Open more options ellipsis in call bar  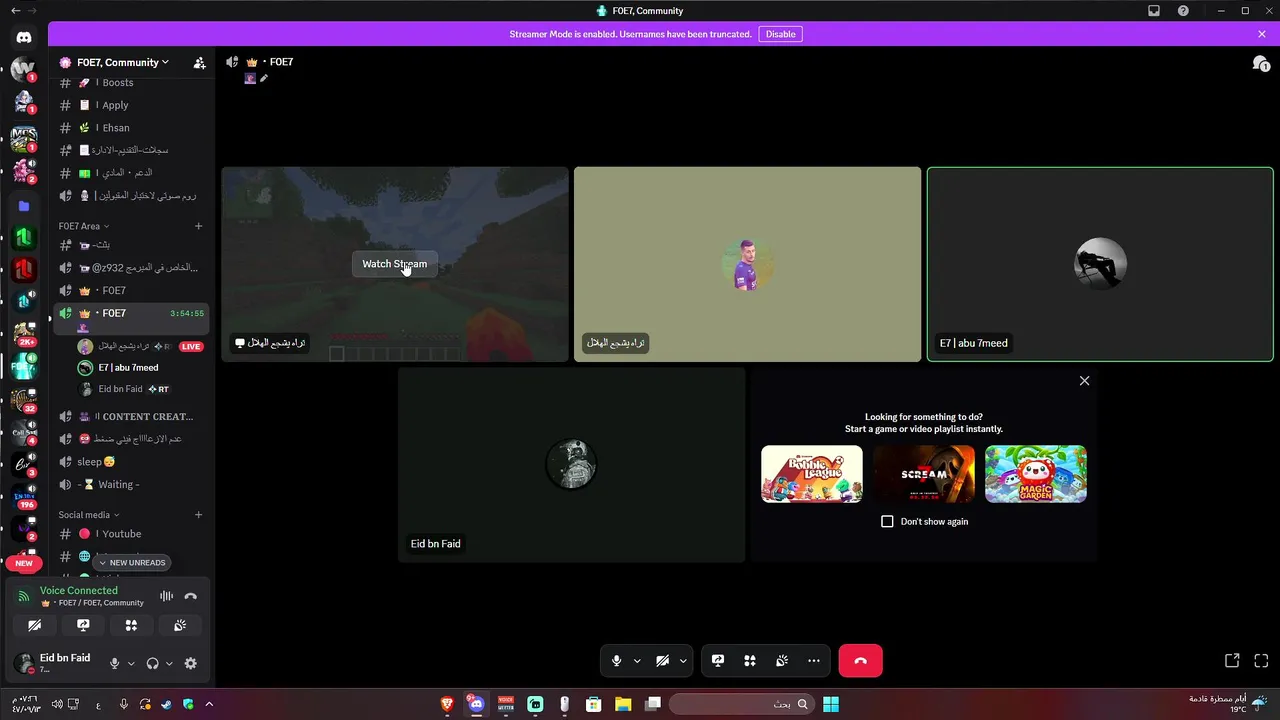click(x=814, y=661)
